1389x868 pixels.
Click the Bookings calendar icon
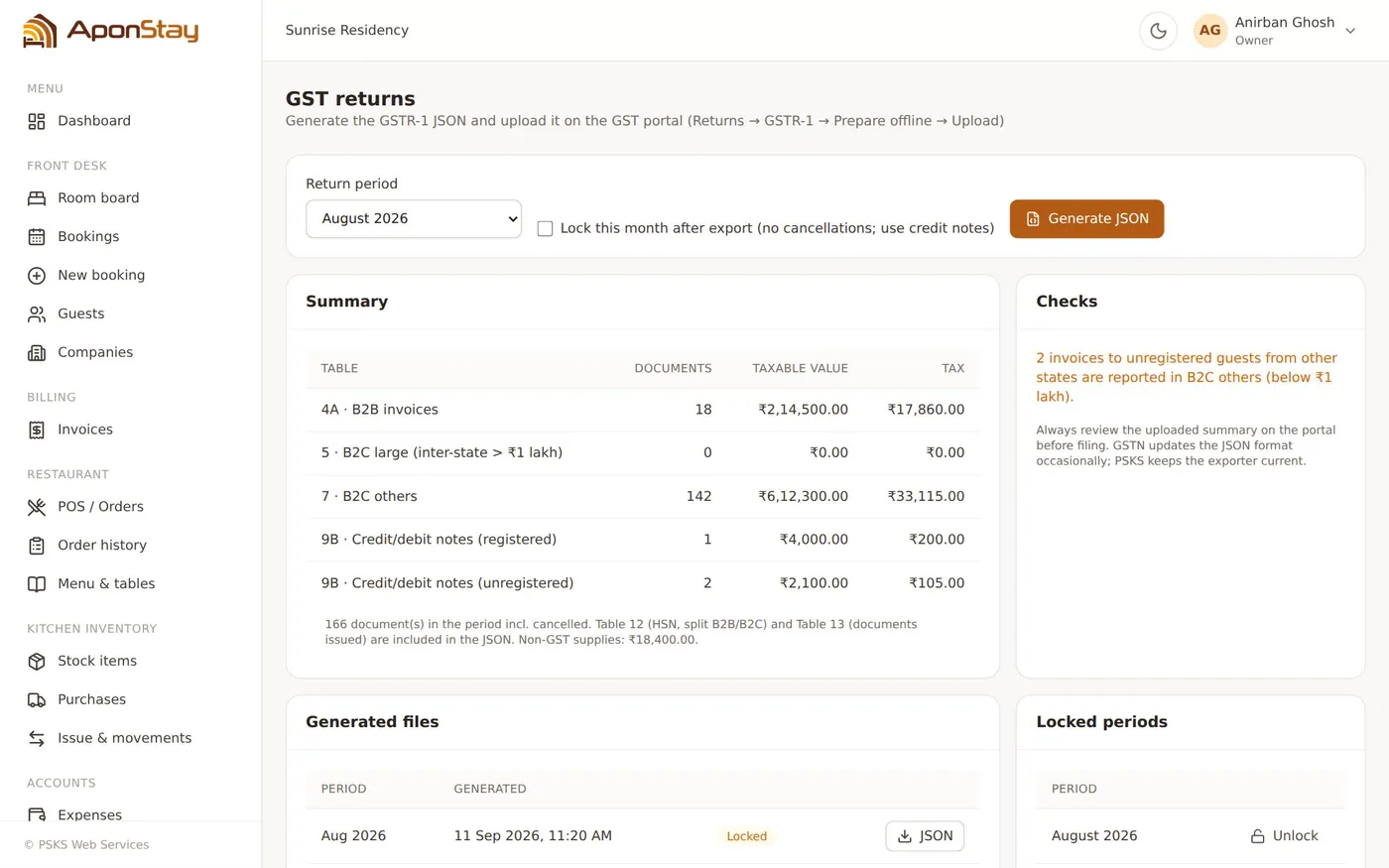click(x=37, y=237)
